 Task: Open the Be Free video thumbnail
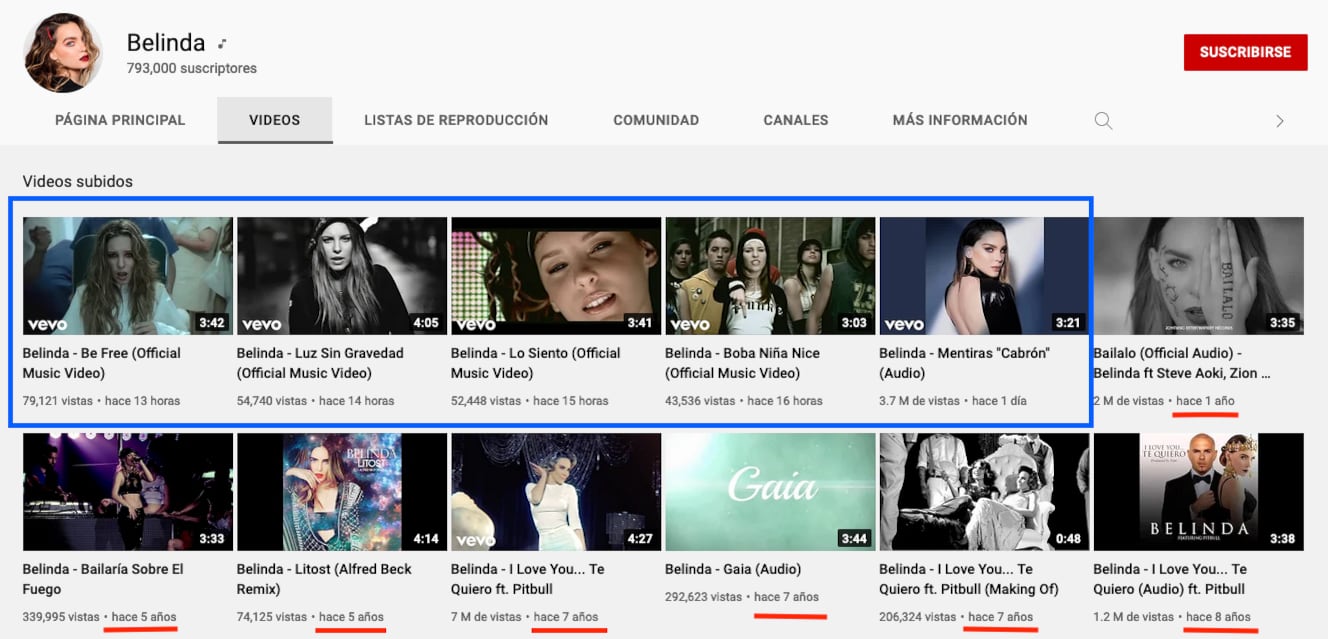click(x=128, y=276)
